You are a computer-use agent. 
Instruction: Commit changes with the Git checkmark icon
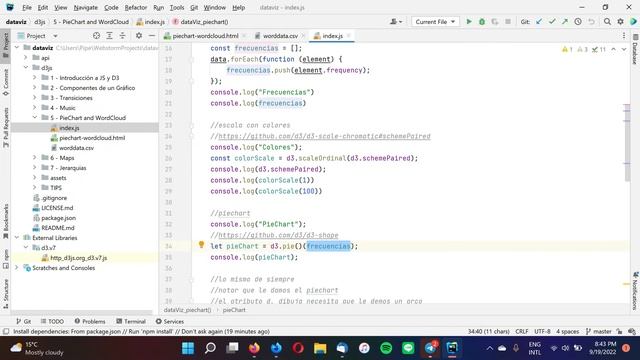pyautogui.click(x=552, y=22)
